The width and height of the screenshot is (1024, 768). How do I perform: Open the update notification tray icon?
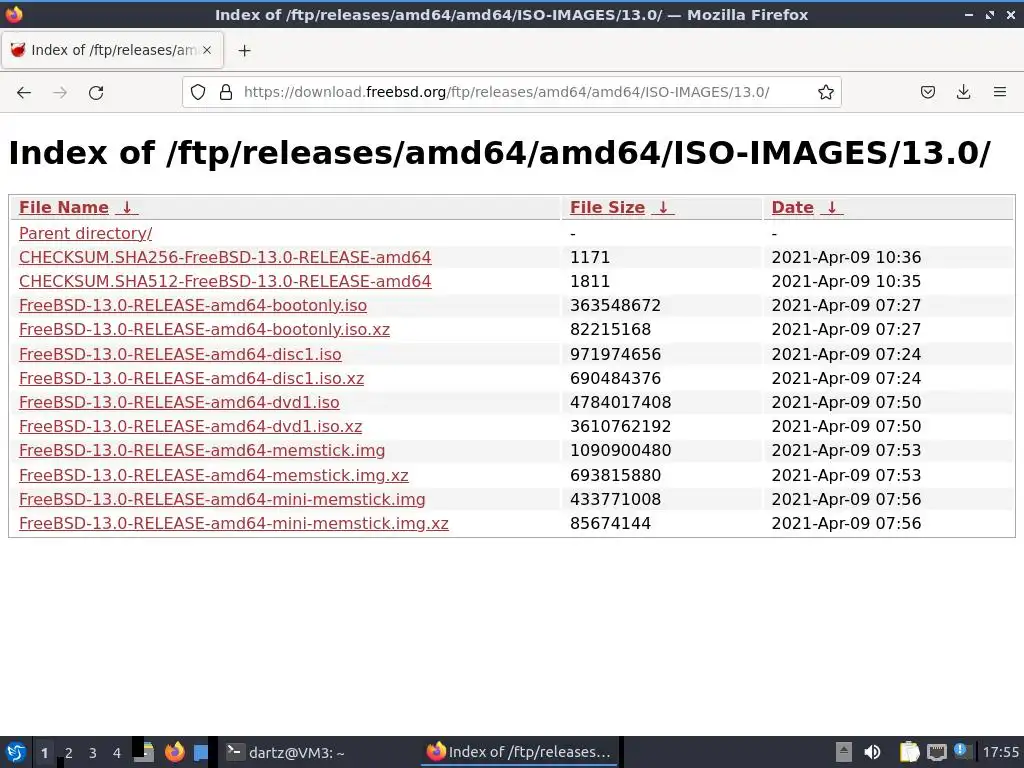coord(961,751)
